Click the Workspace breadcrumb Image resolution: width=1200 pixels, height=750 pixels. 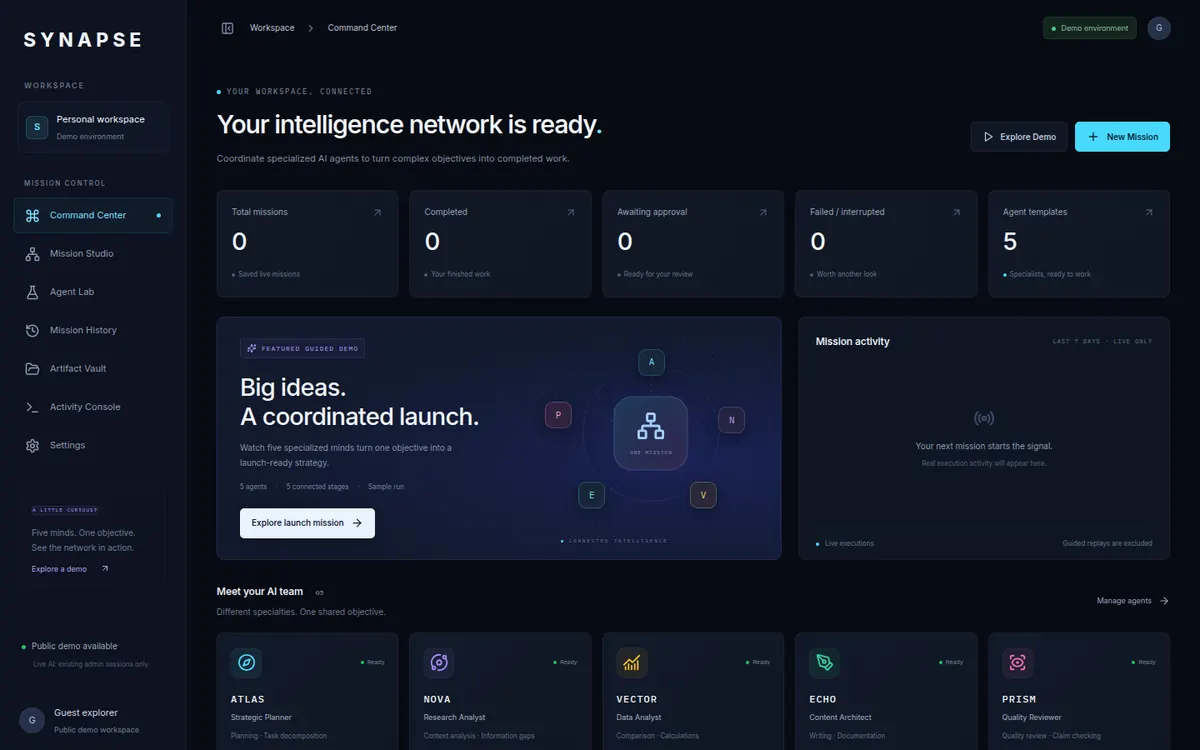click(272, 28)
